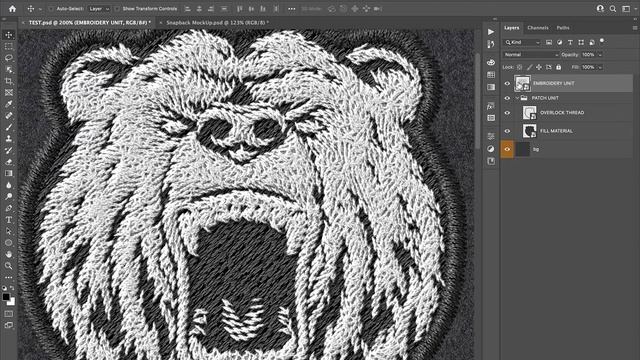This screenshot has width=640, height=360.
Task: Select the Rectangular Marquee tool
Action: tap(9, 47)
